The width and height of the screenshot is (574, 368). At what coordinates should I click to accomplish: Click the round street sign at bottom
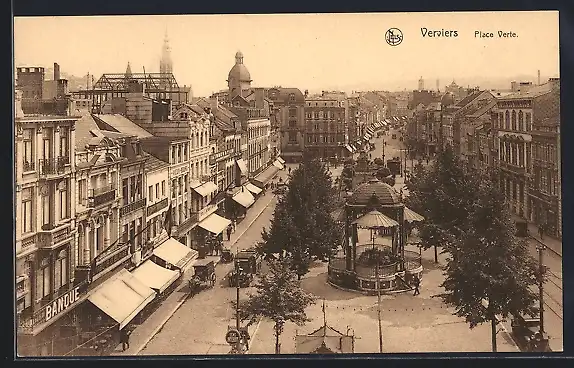pyautogui.click(x=233, y=336)
